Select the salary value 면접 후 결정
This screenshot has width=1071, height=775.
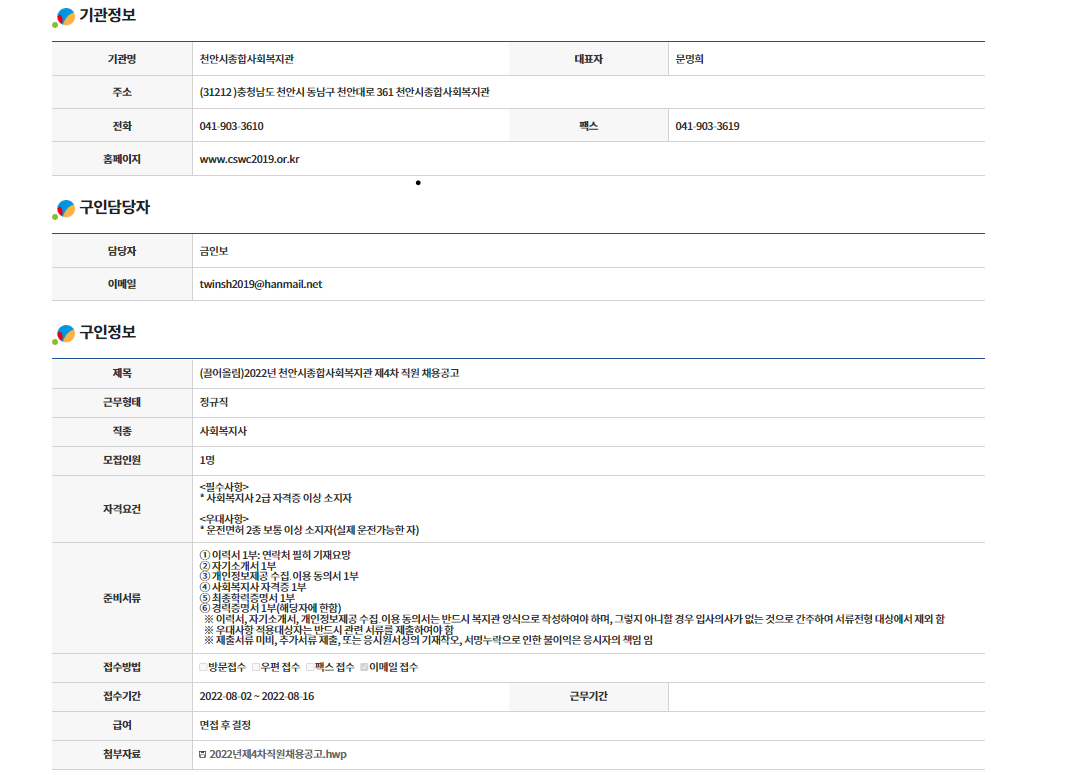point(225,725)
